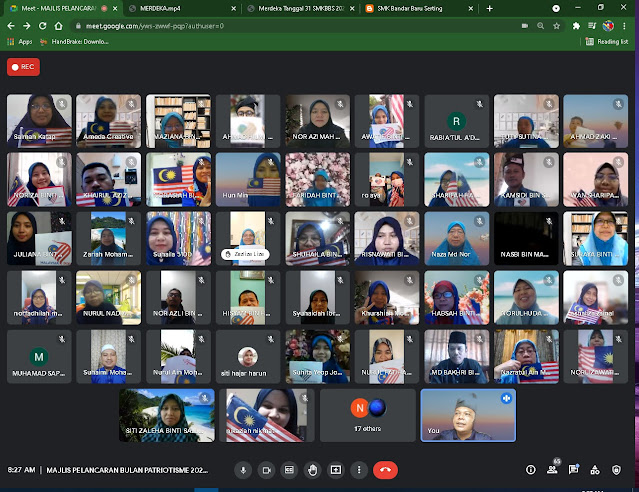Click muted mic icon on Saimah Katap tile
Screen dimensions: 639x492
click(62, 104)
